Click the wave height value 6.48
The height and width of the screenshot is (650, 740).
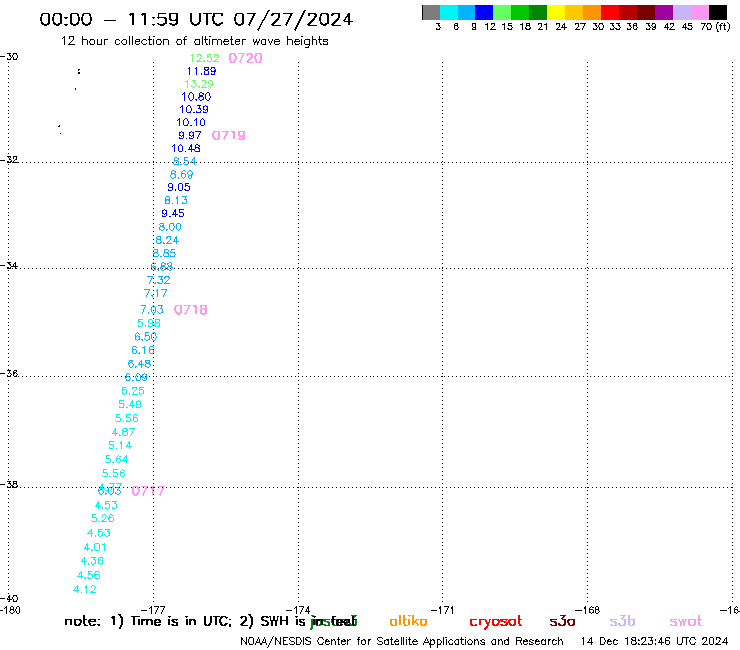coord(139,364)
